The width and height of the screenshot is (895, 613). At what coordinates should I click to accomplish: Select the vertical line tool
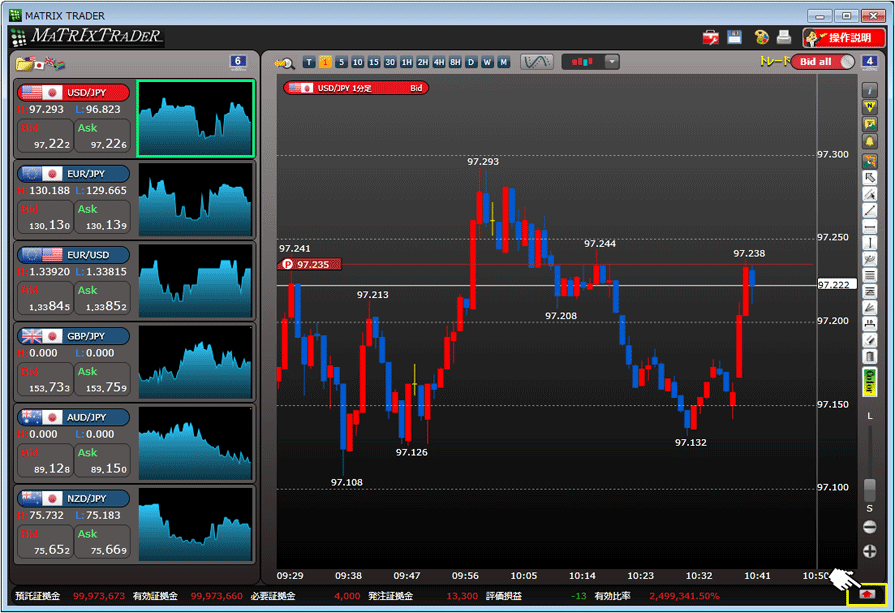[869, 243]
